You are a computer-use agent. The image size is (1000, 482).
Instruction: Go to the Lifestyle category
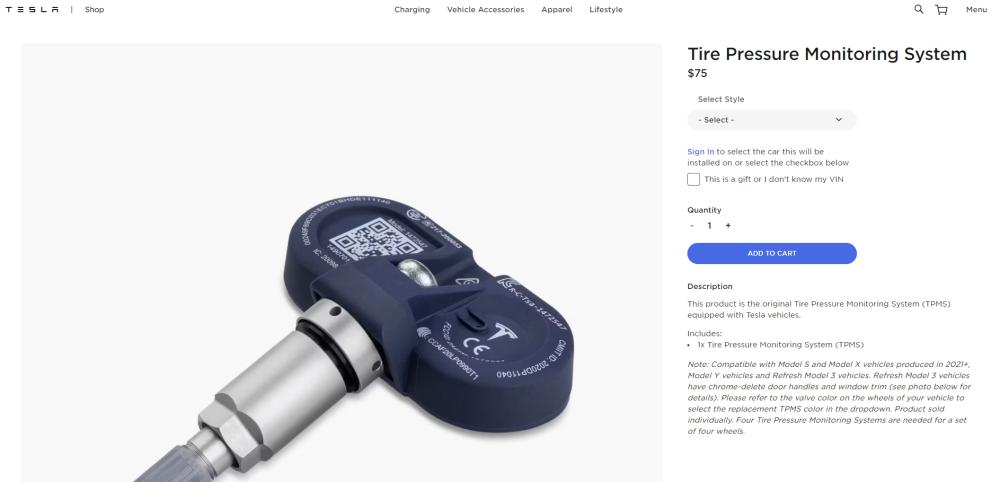click(x=606, y=10)
